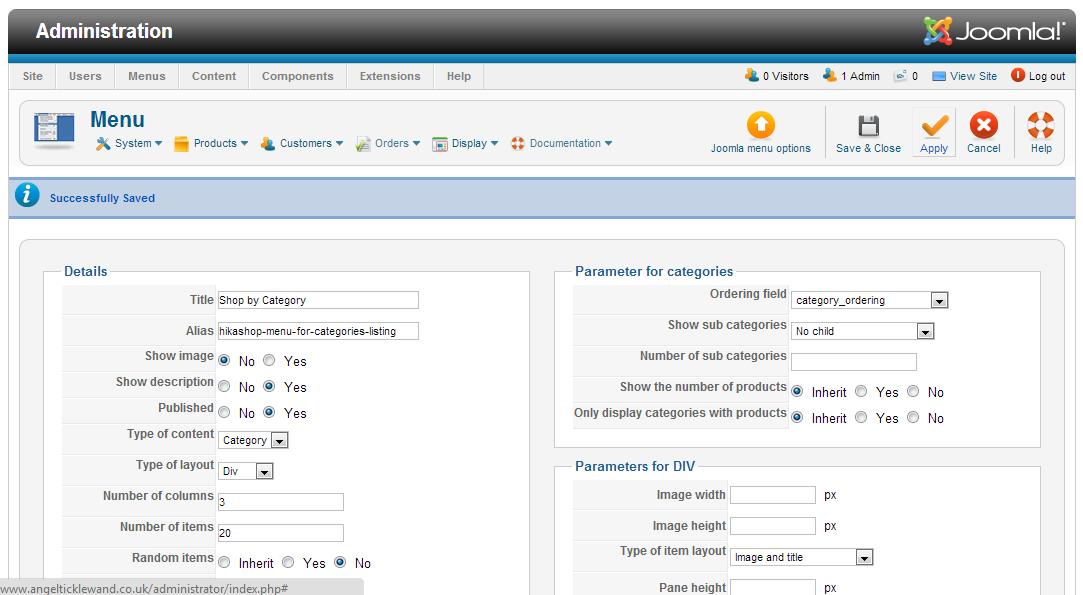Select Inherit for Random items
Viewport: 1083px width, 595px height.
click(224, 563)
